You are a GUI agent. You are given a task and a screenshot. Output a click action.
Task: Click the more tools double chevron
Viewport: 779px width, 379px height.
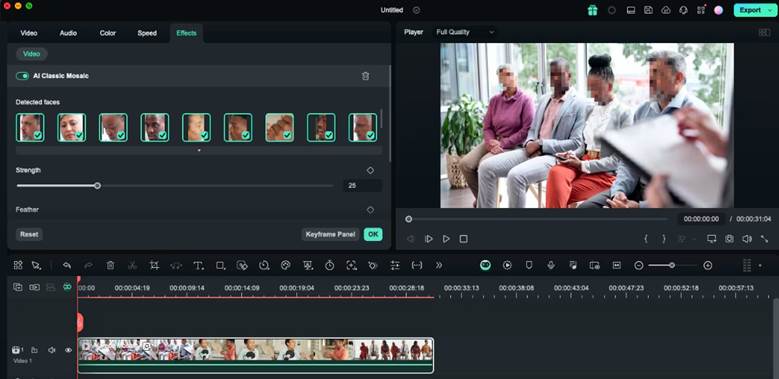point(439,265)
